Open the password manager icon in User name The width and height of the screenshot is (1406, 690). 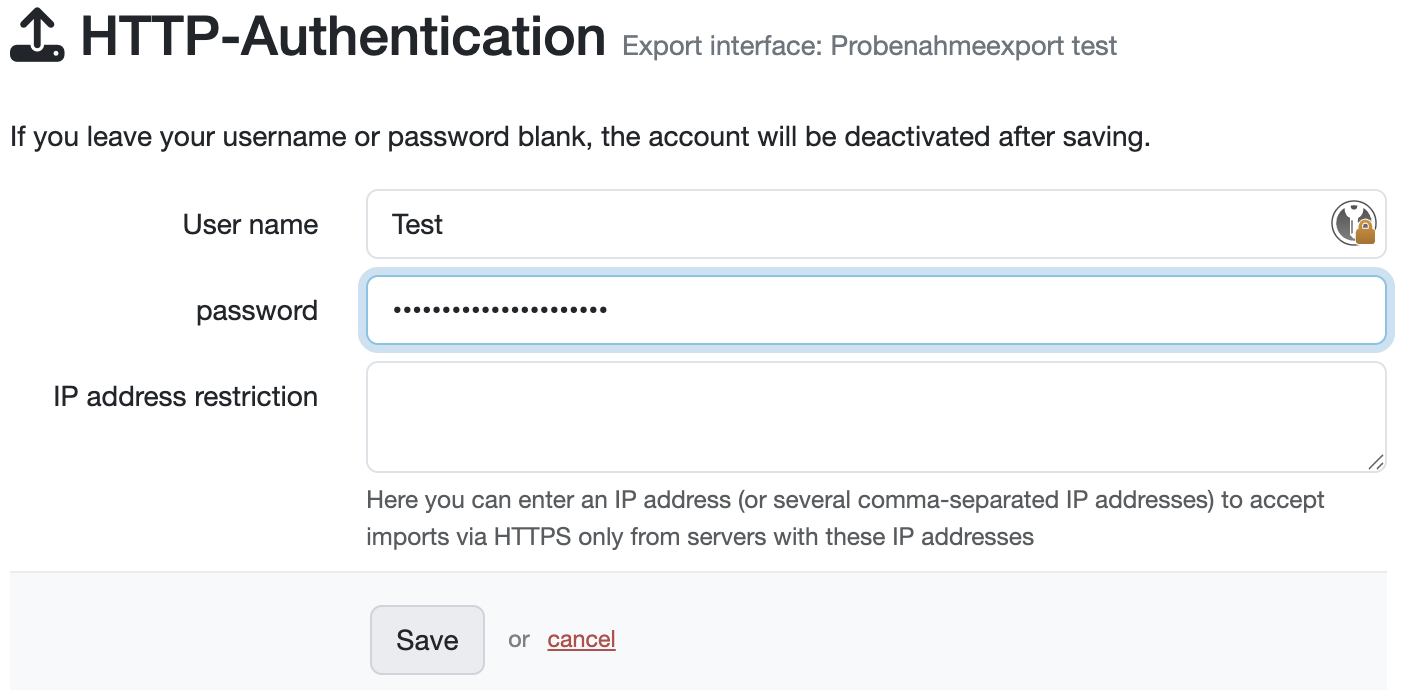1353,224
